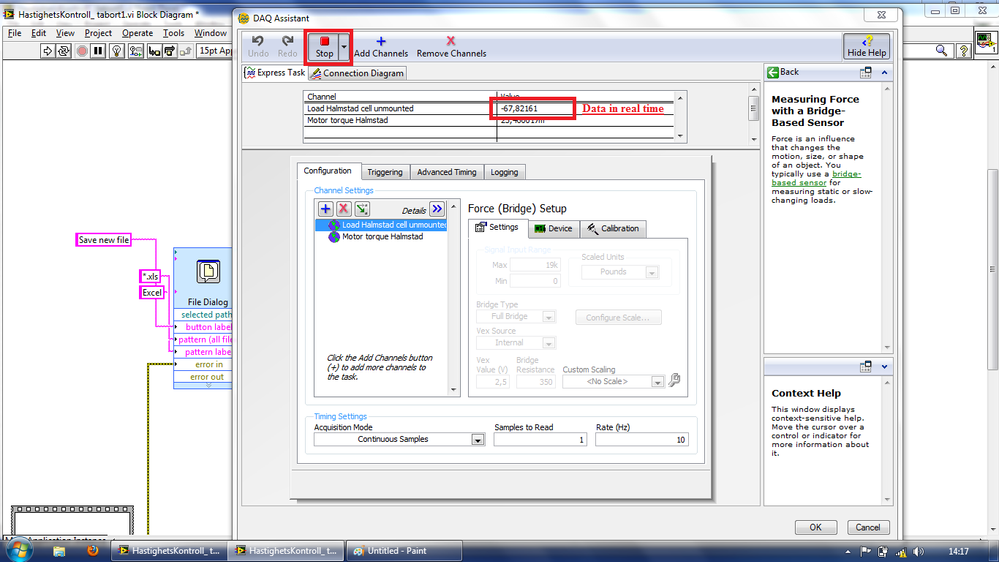This screenshot has height=562, width=999.
Task: Open the Triggering tab
Action: (x=385, y=172)
